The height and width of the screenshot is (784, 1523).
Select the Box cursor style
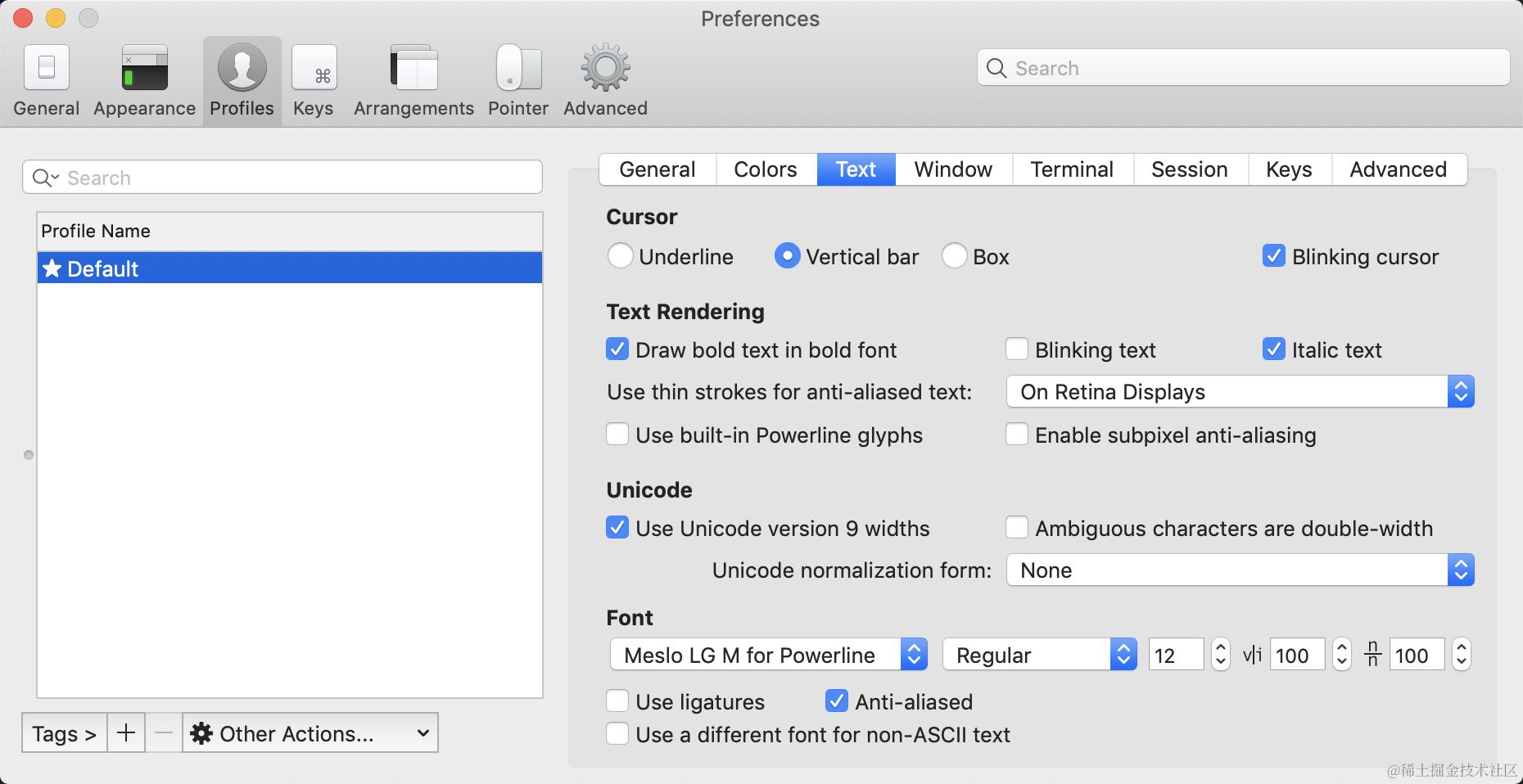coord(954,256)
